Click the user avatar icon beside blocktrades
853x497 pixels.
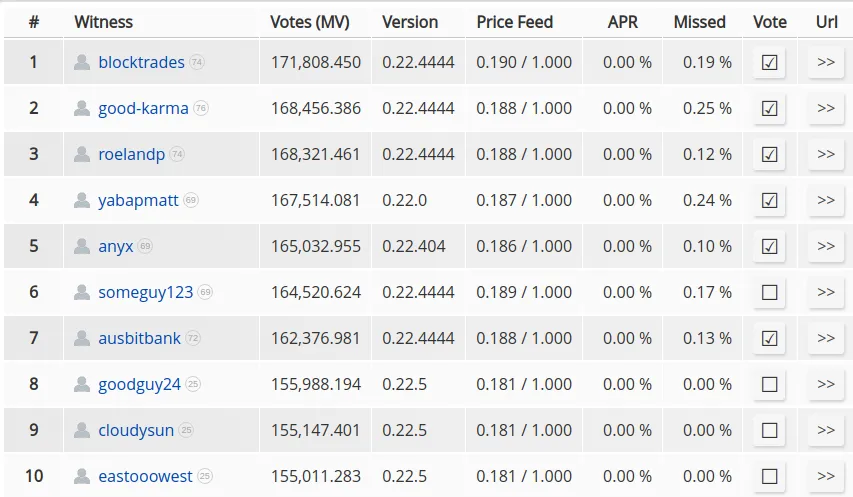point(82,63)
